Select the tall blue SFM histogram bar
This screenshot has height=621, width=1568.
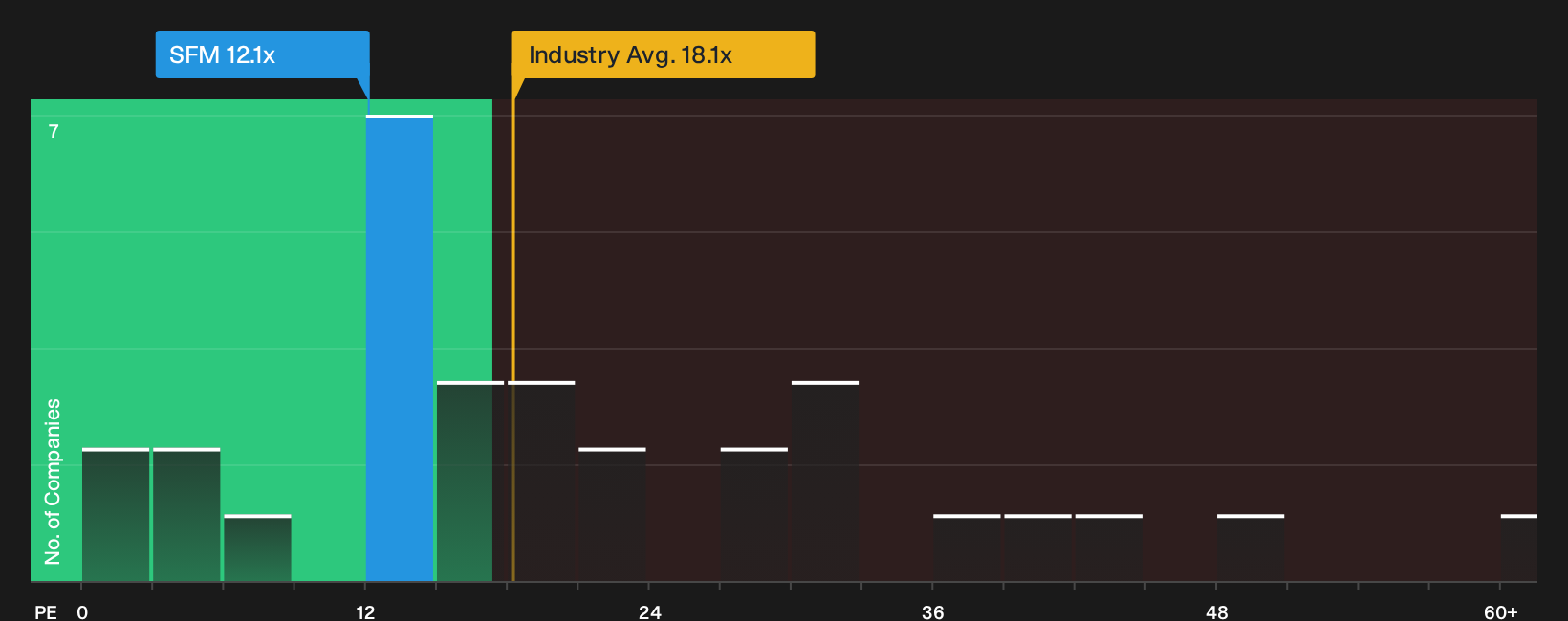coord(400,348)
